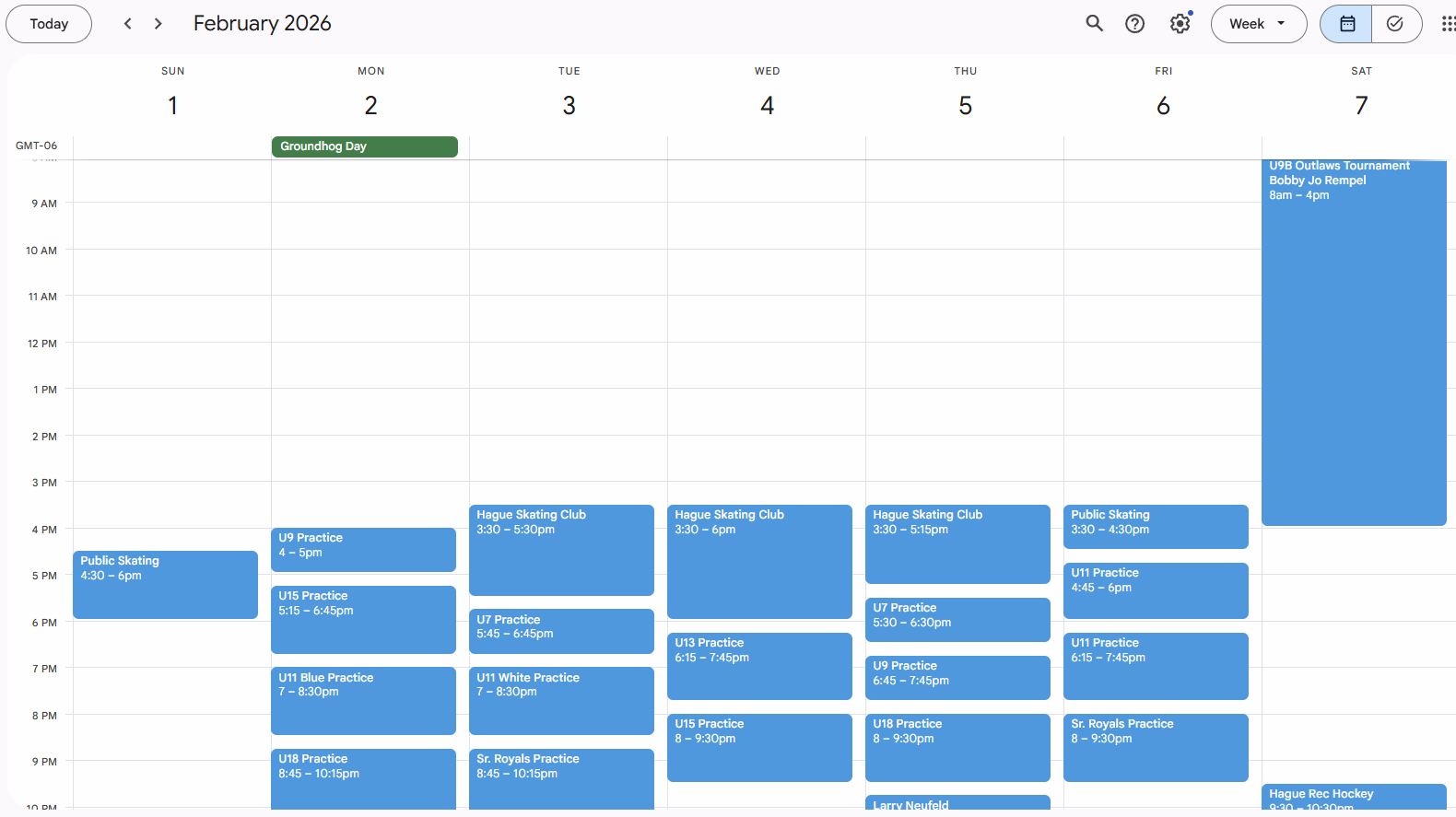This screenshot has height=817, width=1456.
Task: Open the calendar search
Action: (x=1094, y=24)
